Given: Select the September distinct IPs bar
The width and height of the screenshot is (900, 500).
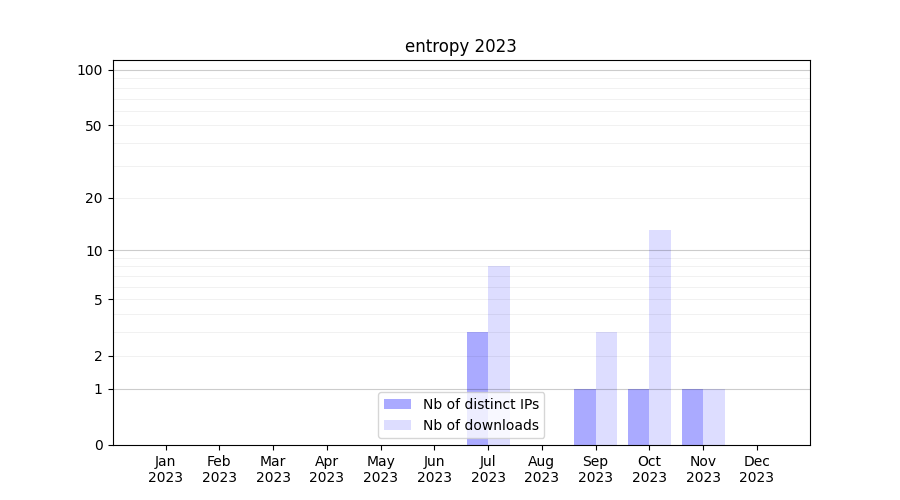Looking at the screenshot, I should click(585, 417).
